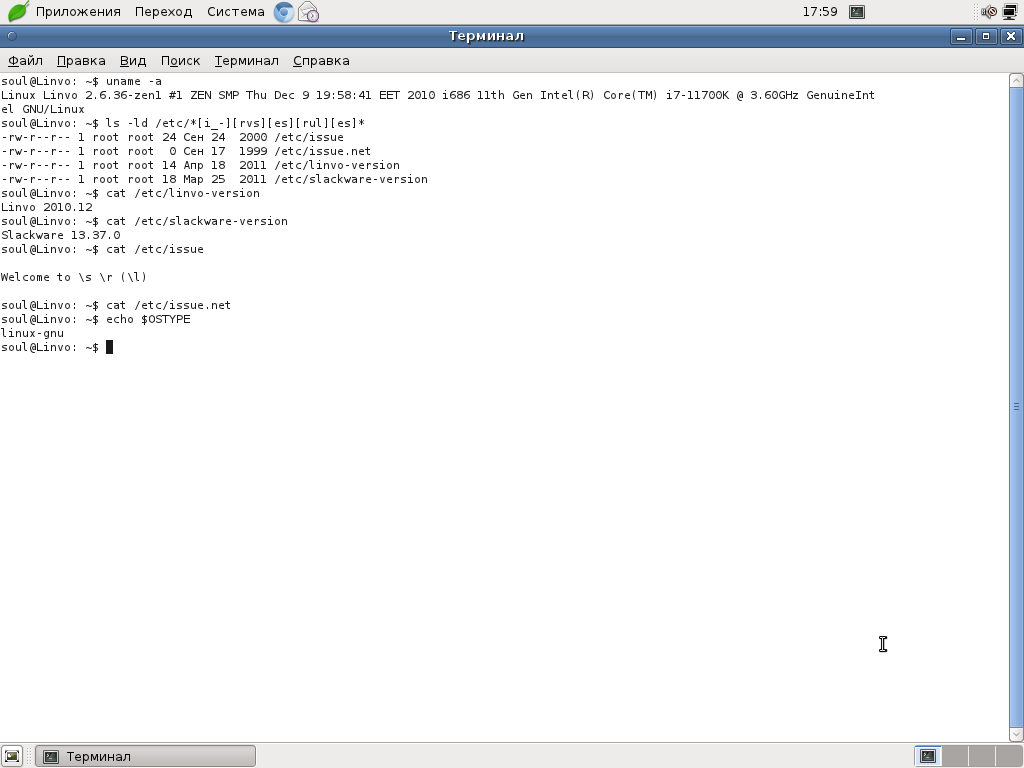Open the Поиск menu
This screenshot has width=1024, height=768.
(x=180, y=60)
